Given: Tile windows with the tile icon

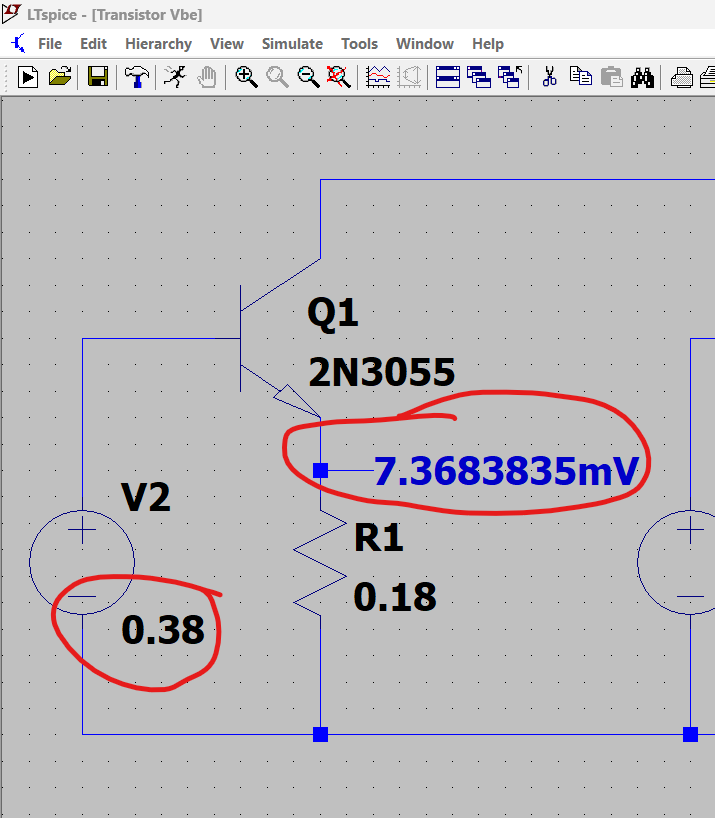Looking at the screenshot, I should (447, 77).
